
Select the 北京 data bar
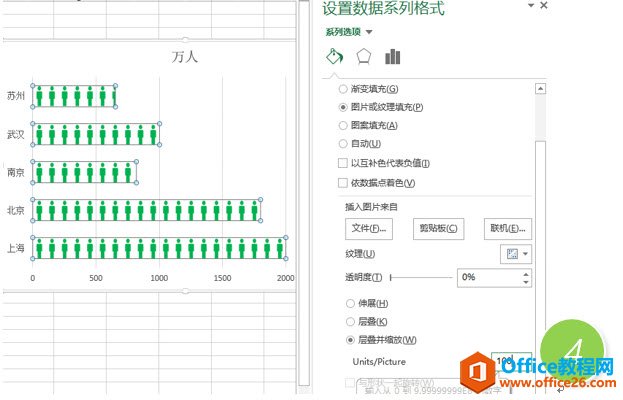[x=146, y=210]
